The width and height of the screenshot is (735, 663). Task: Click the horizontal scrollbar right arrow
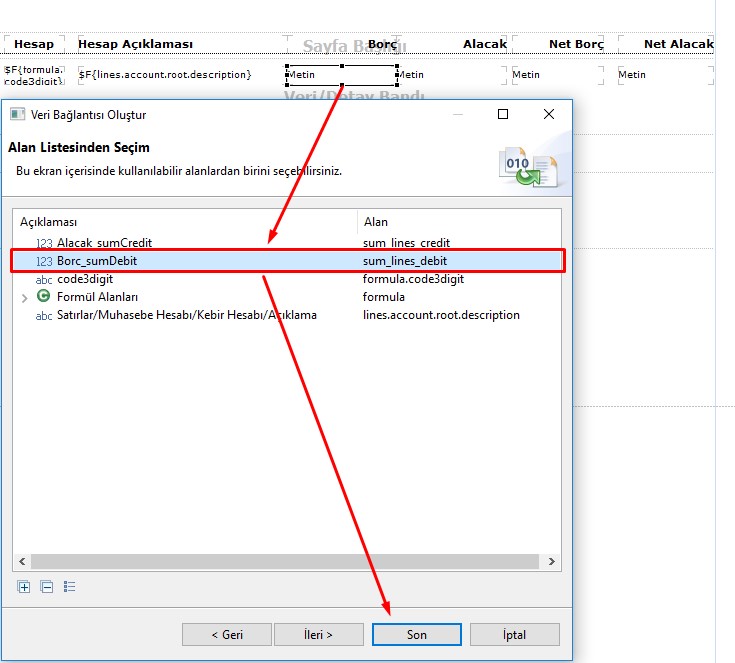click(553, 563)
